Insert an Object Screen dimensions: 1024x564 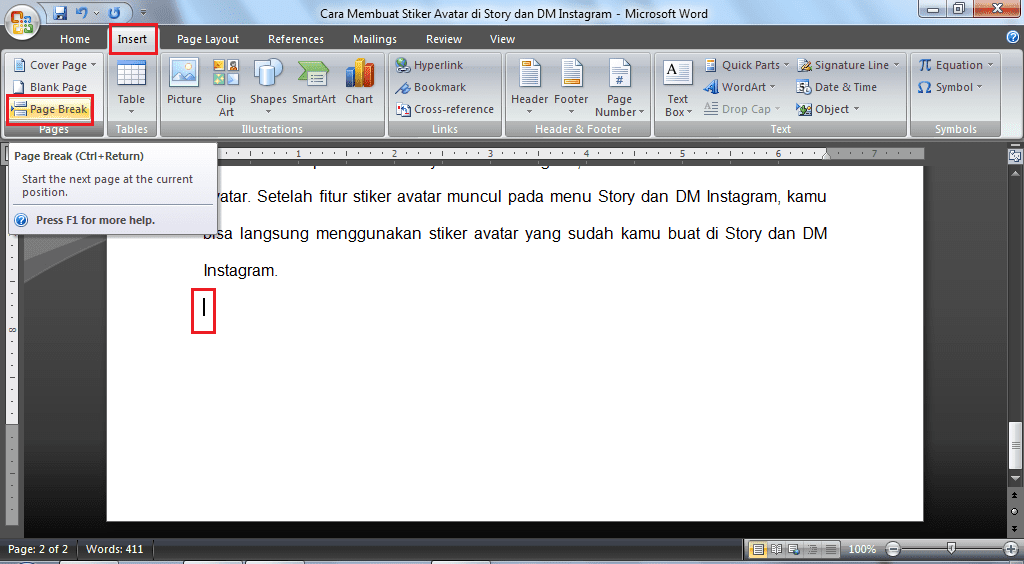click(x=827, y=109)
